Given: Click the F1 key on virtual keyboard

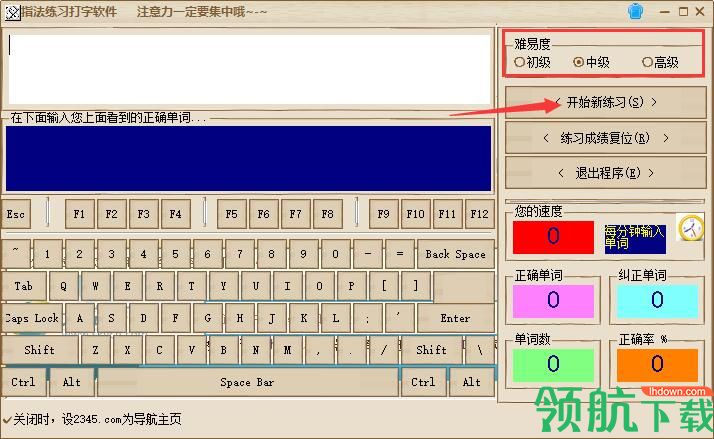Looking at the screenshot, I should 80,214.
